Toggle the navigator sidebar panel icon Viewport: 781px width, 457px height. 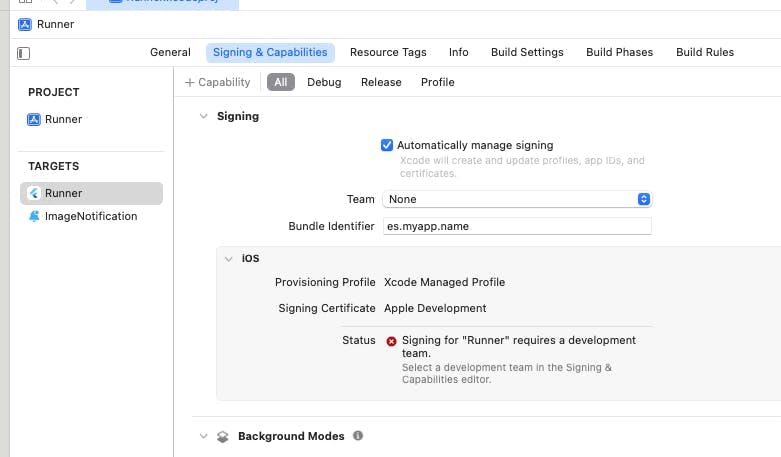click(x=24, y=53)
